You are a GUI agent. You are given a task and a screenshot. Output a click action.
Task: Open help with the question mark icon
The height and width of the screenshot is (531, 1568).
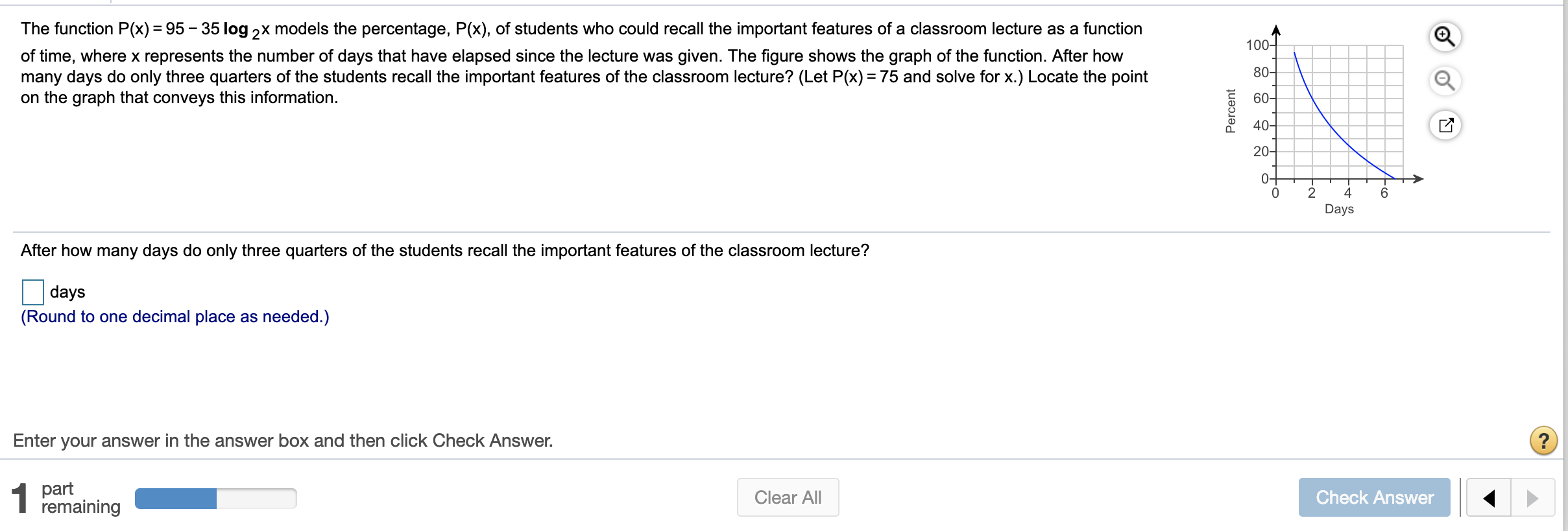pyautogui.click(x=1543, y=441)
